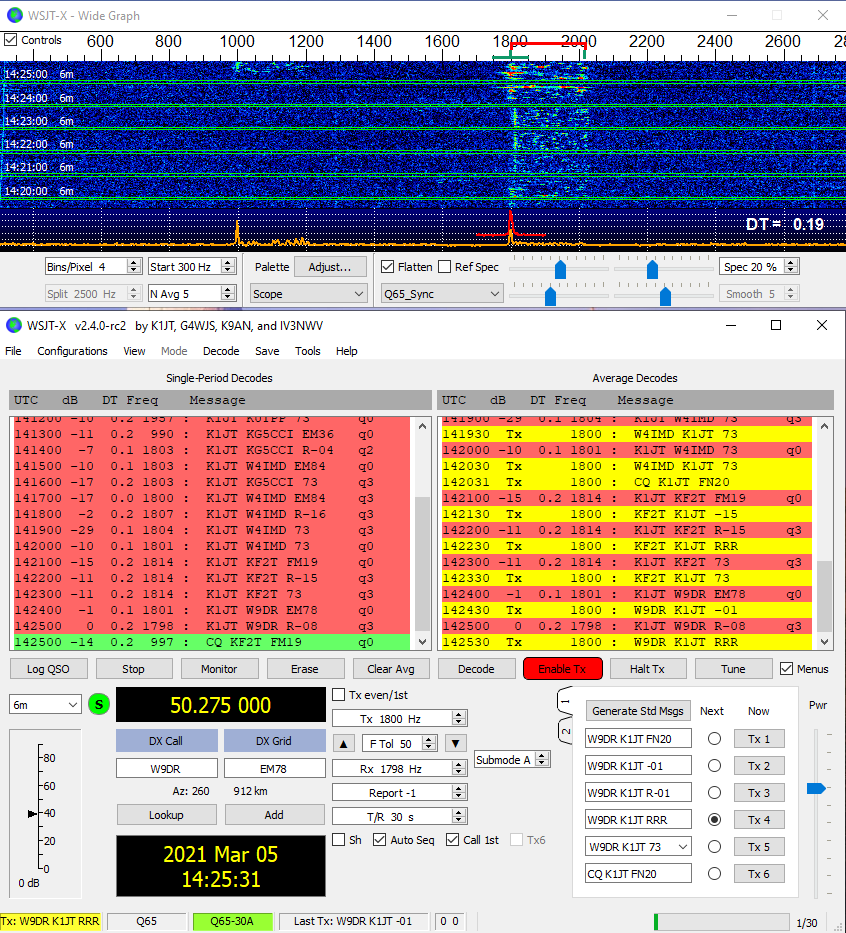
Task: Open the 6m band dropdown
Action: tap(45, 705)
